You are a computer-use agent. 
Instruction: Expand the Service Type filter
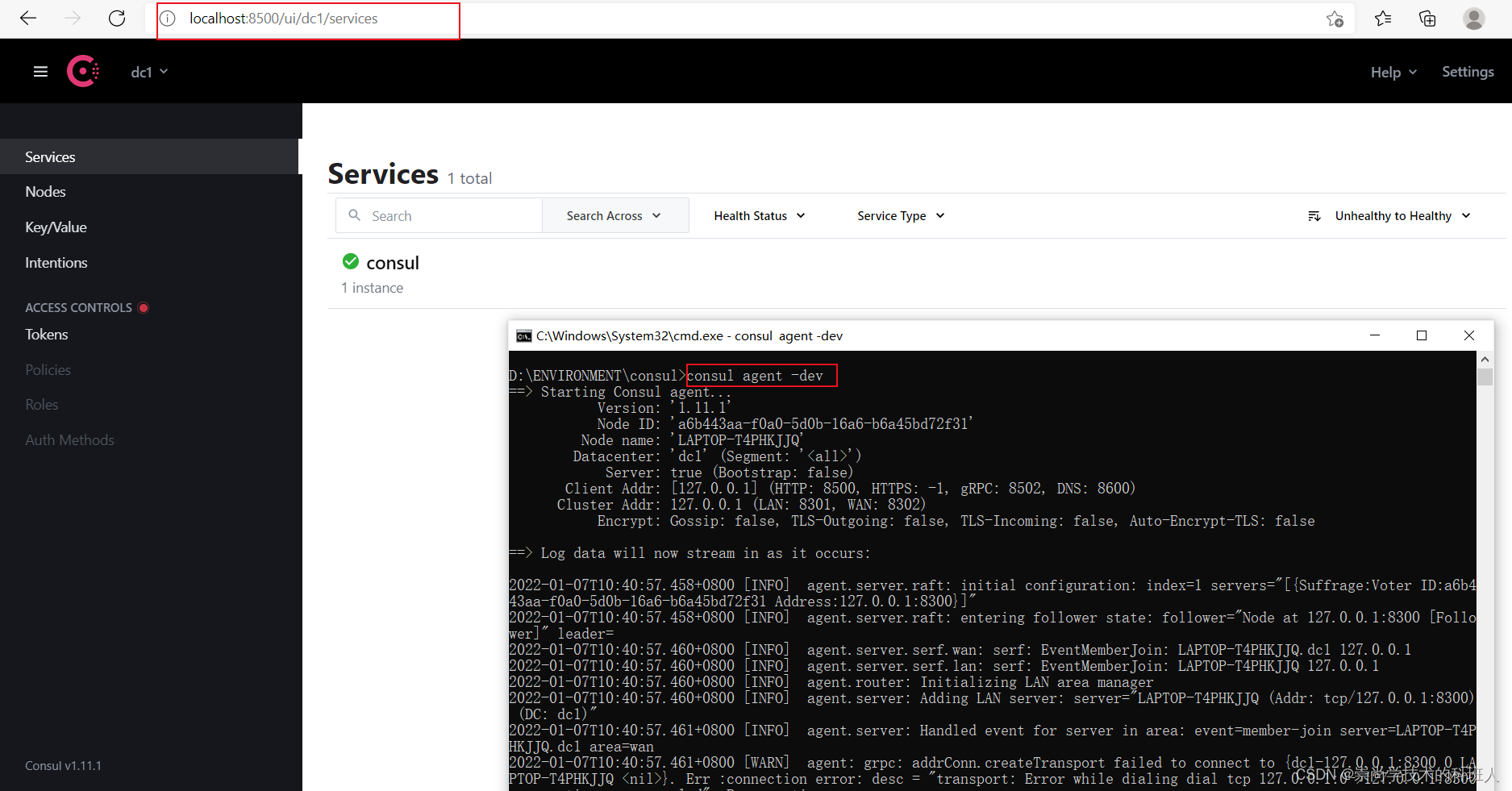[901, 215]
